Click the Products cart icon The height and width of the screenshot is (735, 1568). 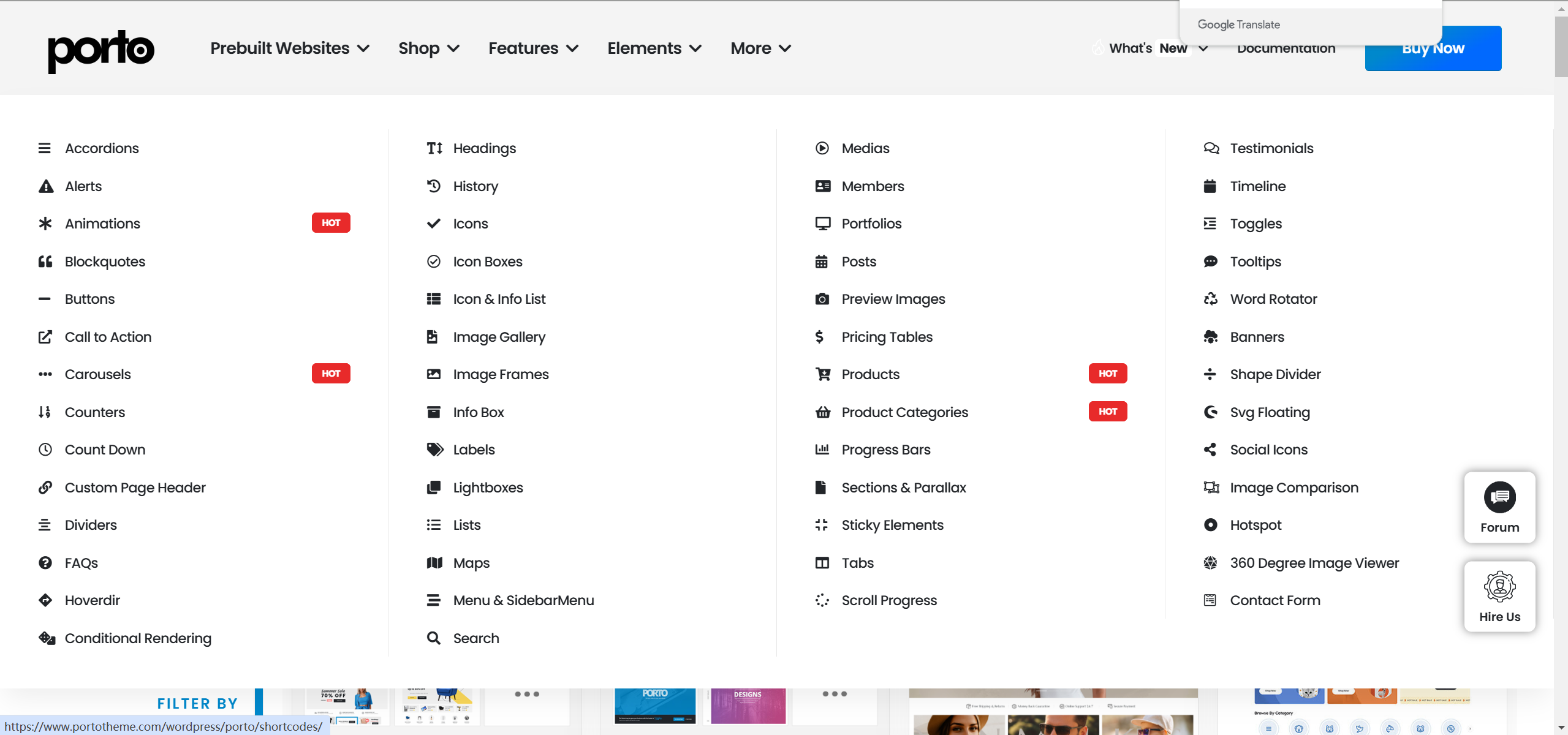coord(822,374)
